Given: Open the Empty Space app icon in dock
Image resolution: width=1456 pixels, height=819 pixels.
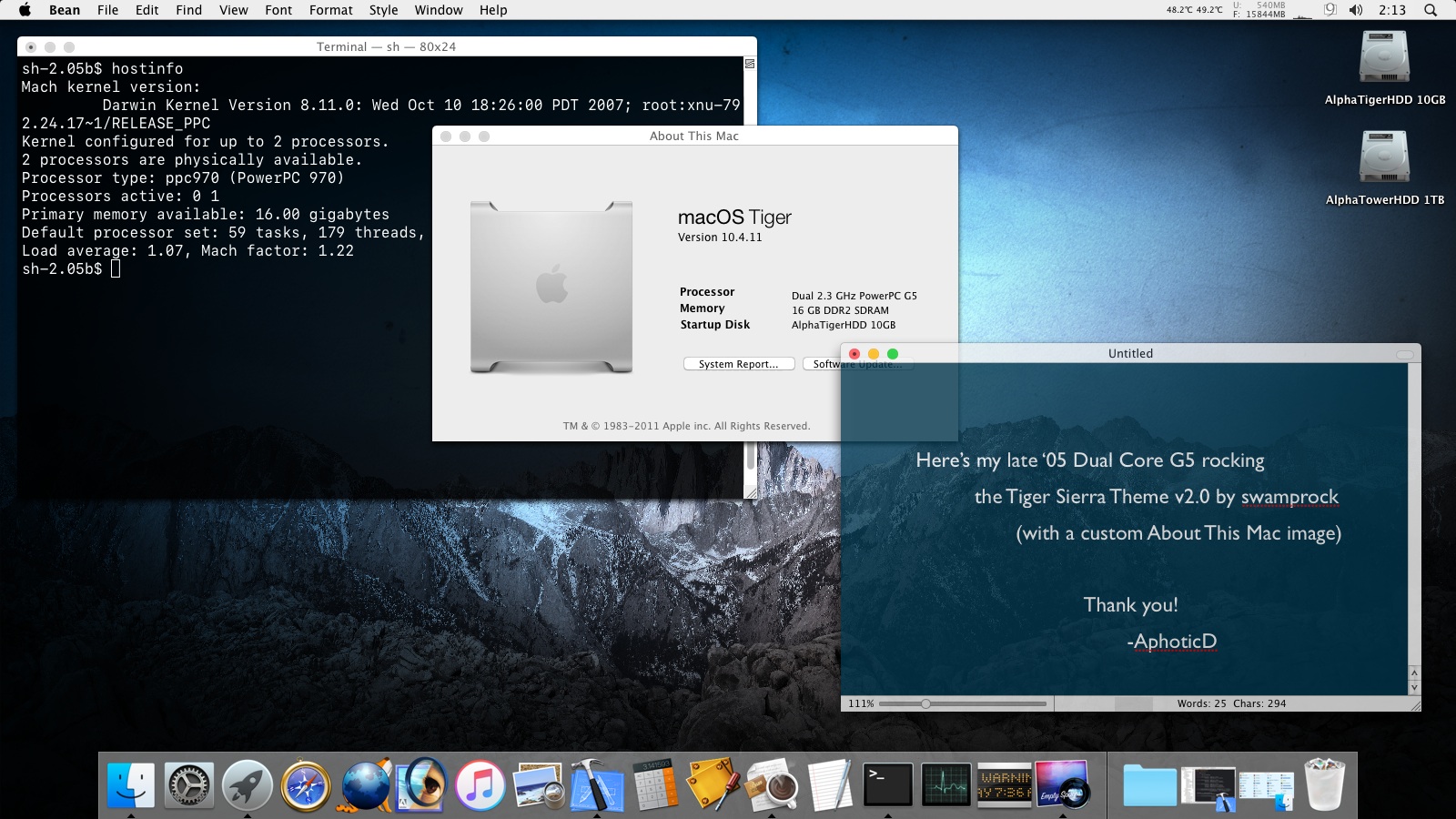Looking at the screenshot, I should tap(1062, 784).
